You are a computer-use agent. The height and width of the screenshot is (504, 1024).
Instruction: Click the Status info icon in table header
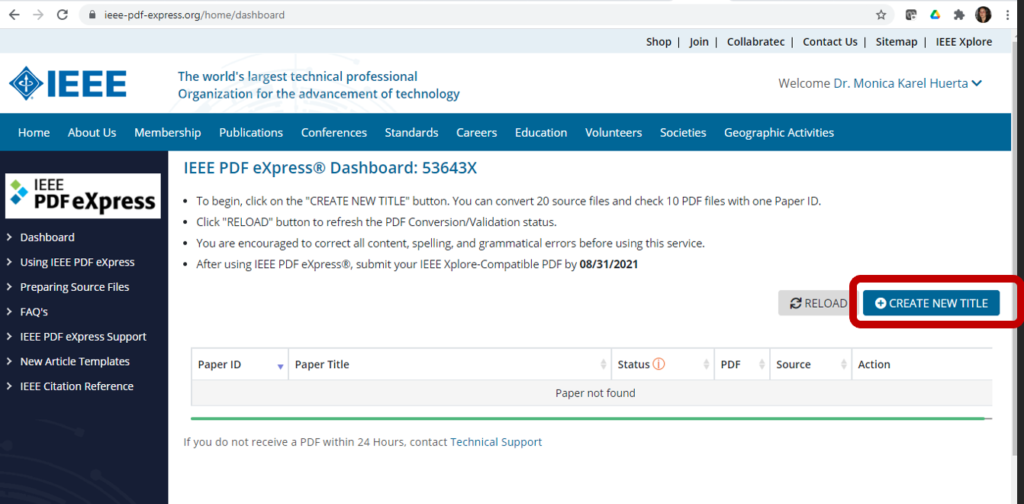click(659, 364)
